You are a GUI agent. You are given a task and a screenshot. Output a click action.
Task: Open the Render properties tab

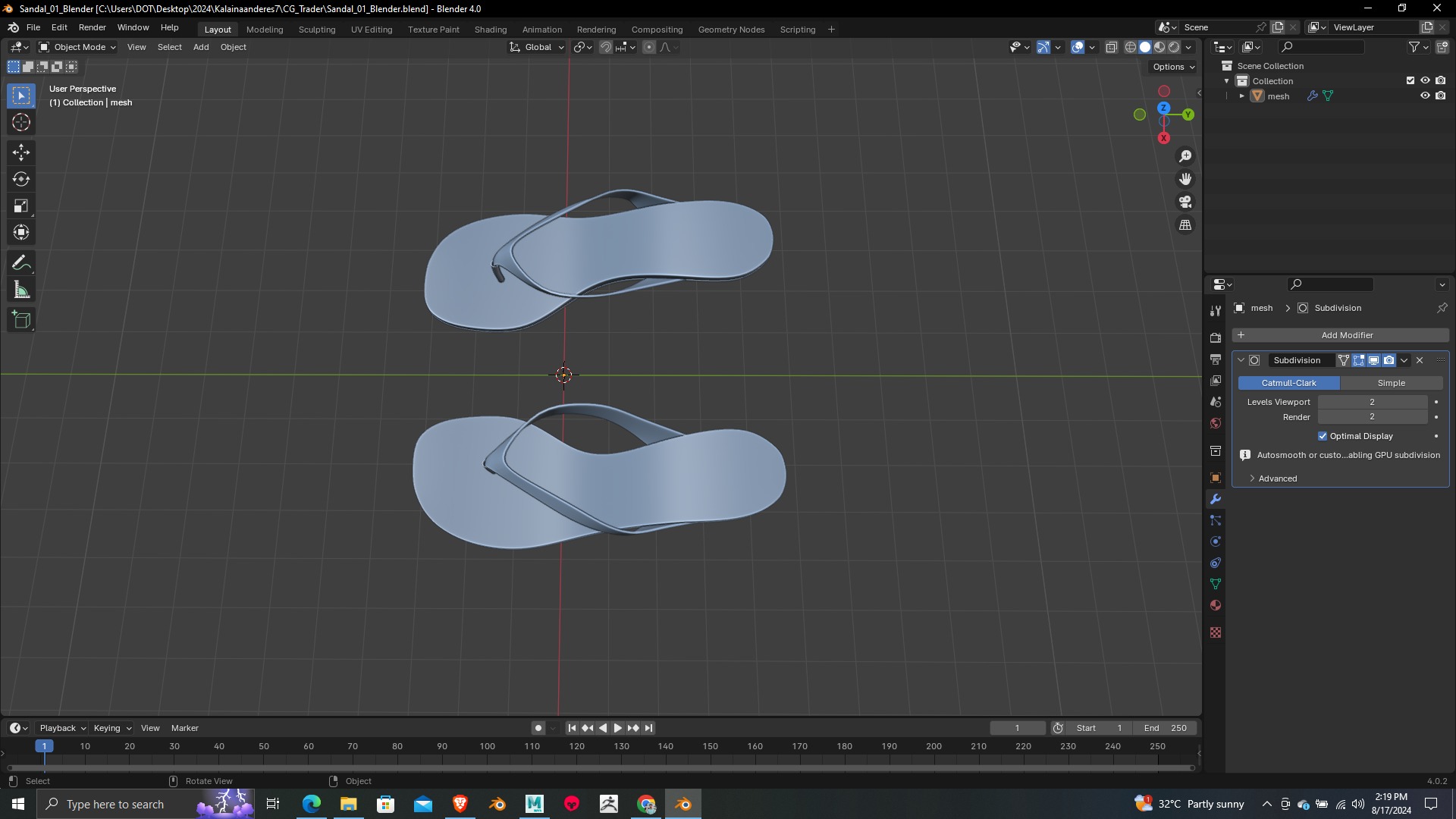[x=1216, y=337]
